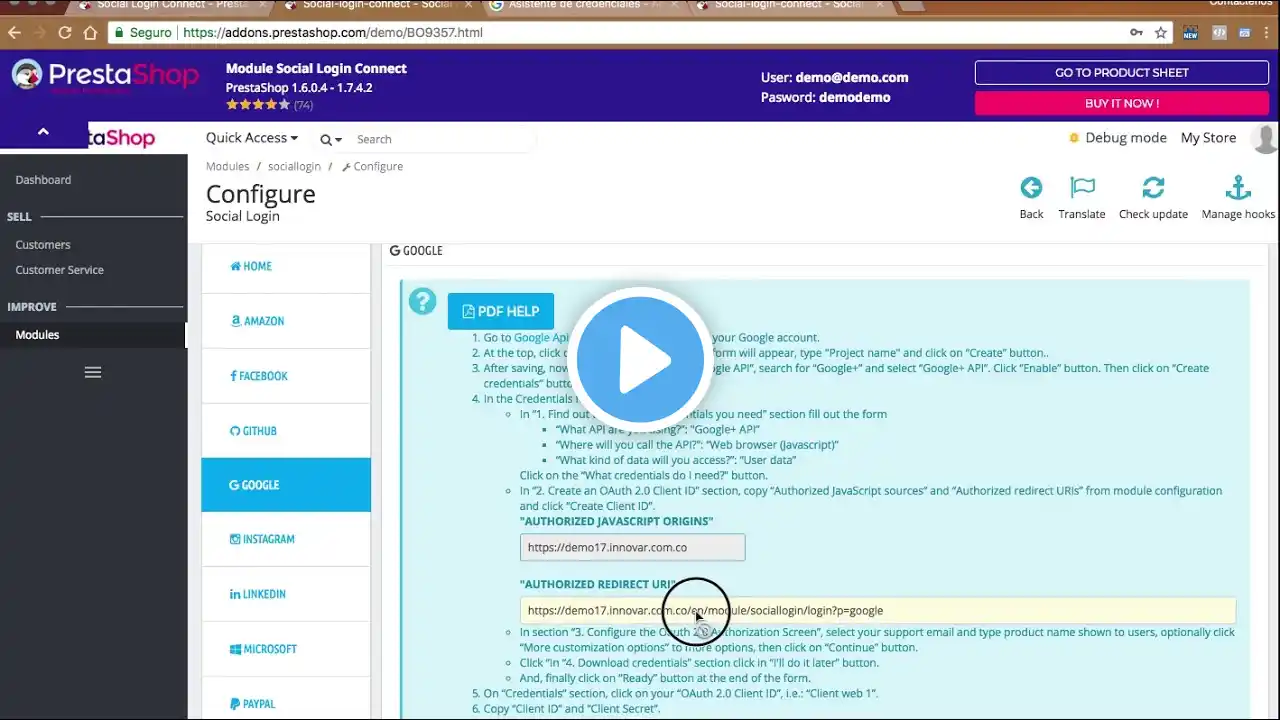Image resolution: width=1280 pixels, height=720 pixels.
Task: Switch to the LinkedIn tab
Action: coord(286,594)
